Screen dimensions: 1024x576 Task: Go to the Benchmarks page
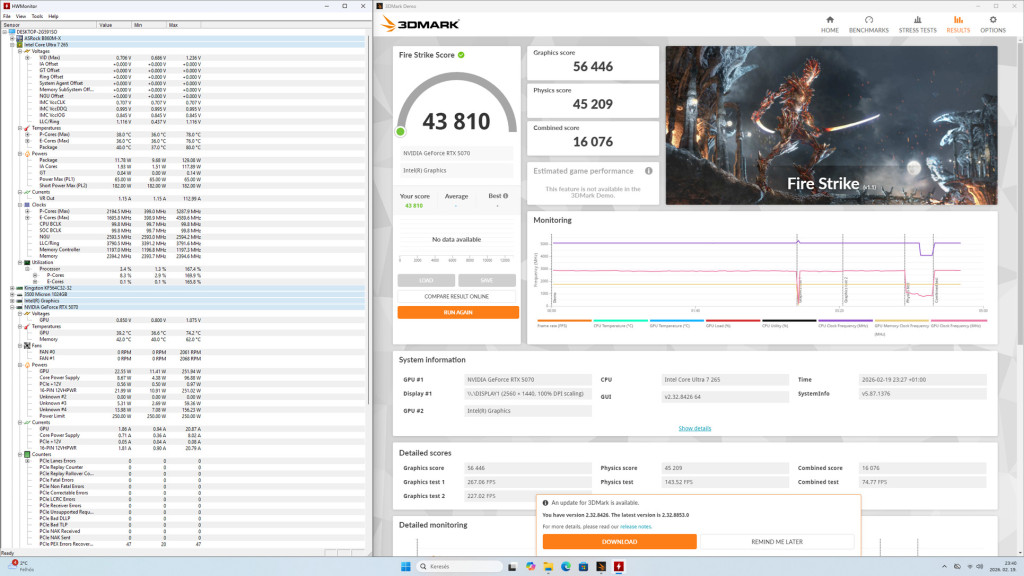pos(869,24)
